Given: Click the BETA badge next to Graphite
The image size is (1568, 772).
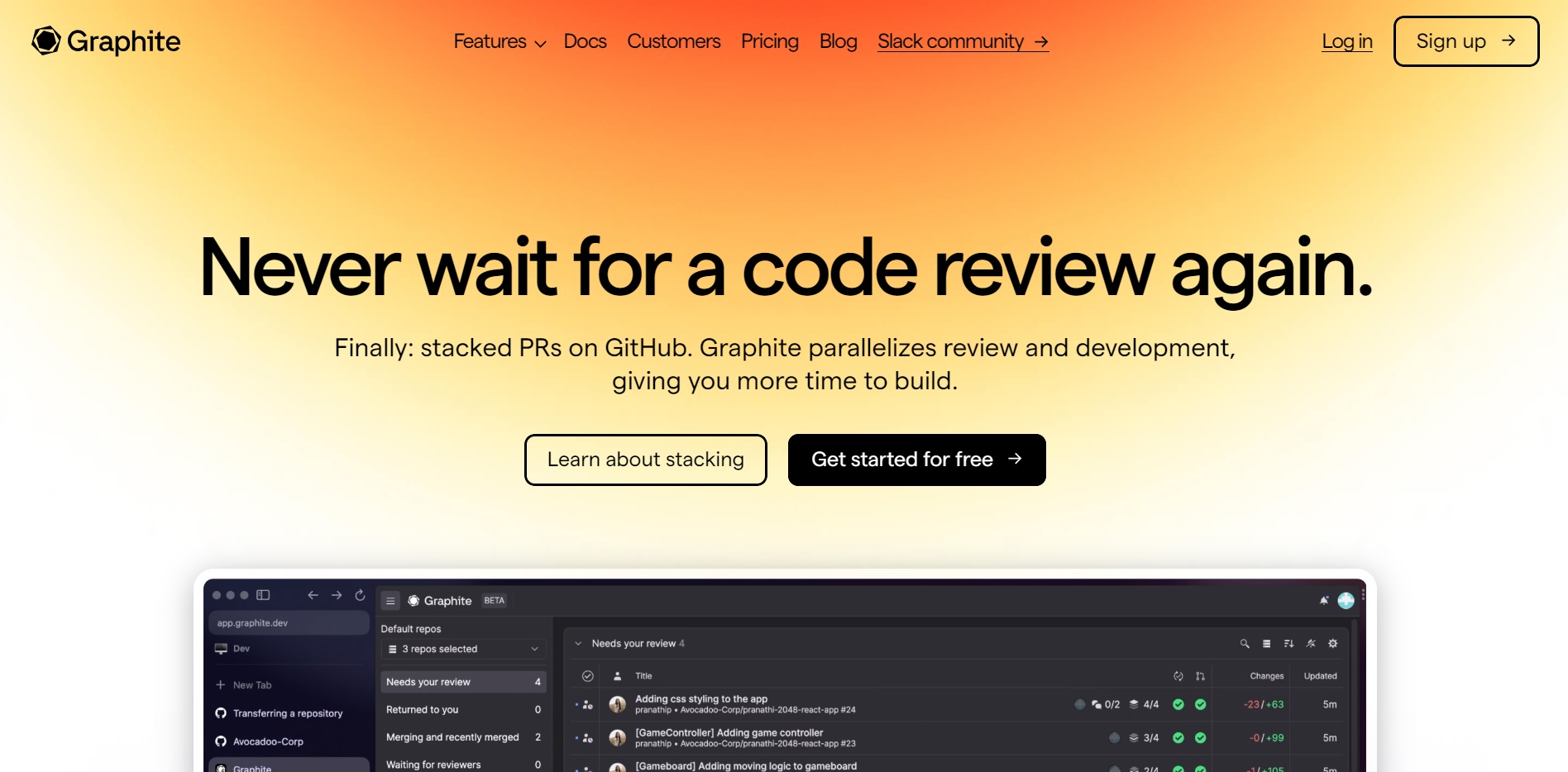Looking at the screenshot, I should point(495,601).
